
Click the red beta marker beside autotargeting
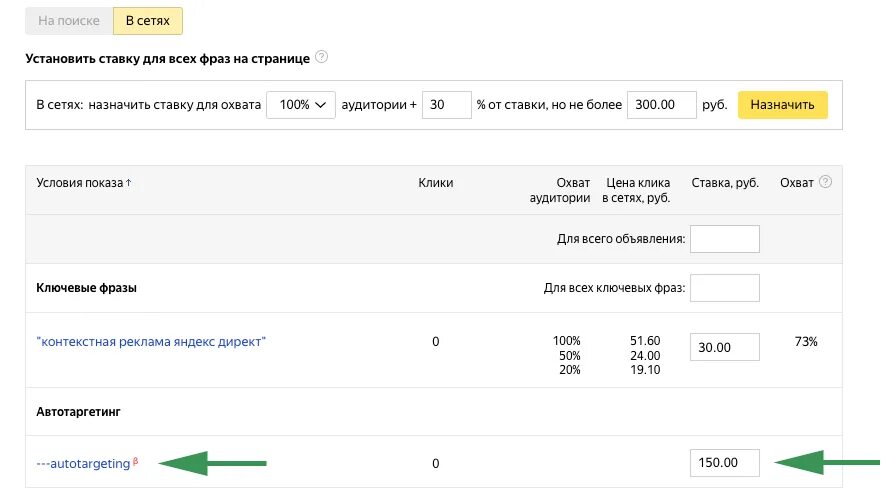pyautogui.click(x=135, y=461)
